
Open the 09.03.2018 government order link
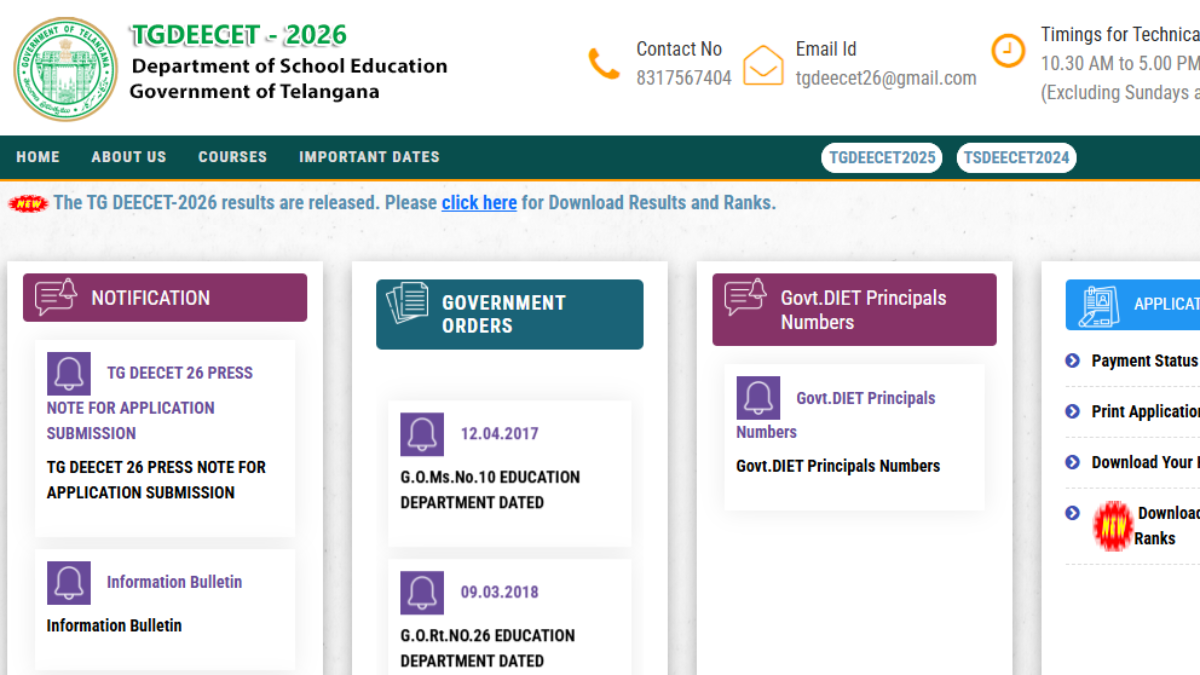pos(499,592)
